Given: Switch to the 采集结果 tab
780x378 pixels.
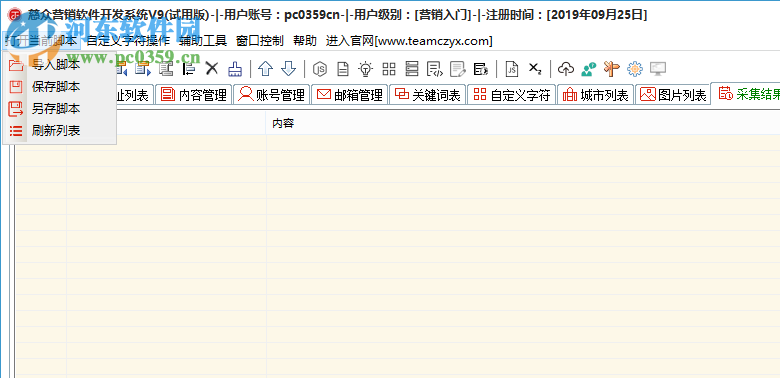Looking at the screenshot, I should [746, 94].
